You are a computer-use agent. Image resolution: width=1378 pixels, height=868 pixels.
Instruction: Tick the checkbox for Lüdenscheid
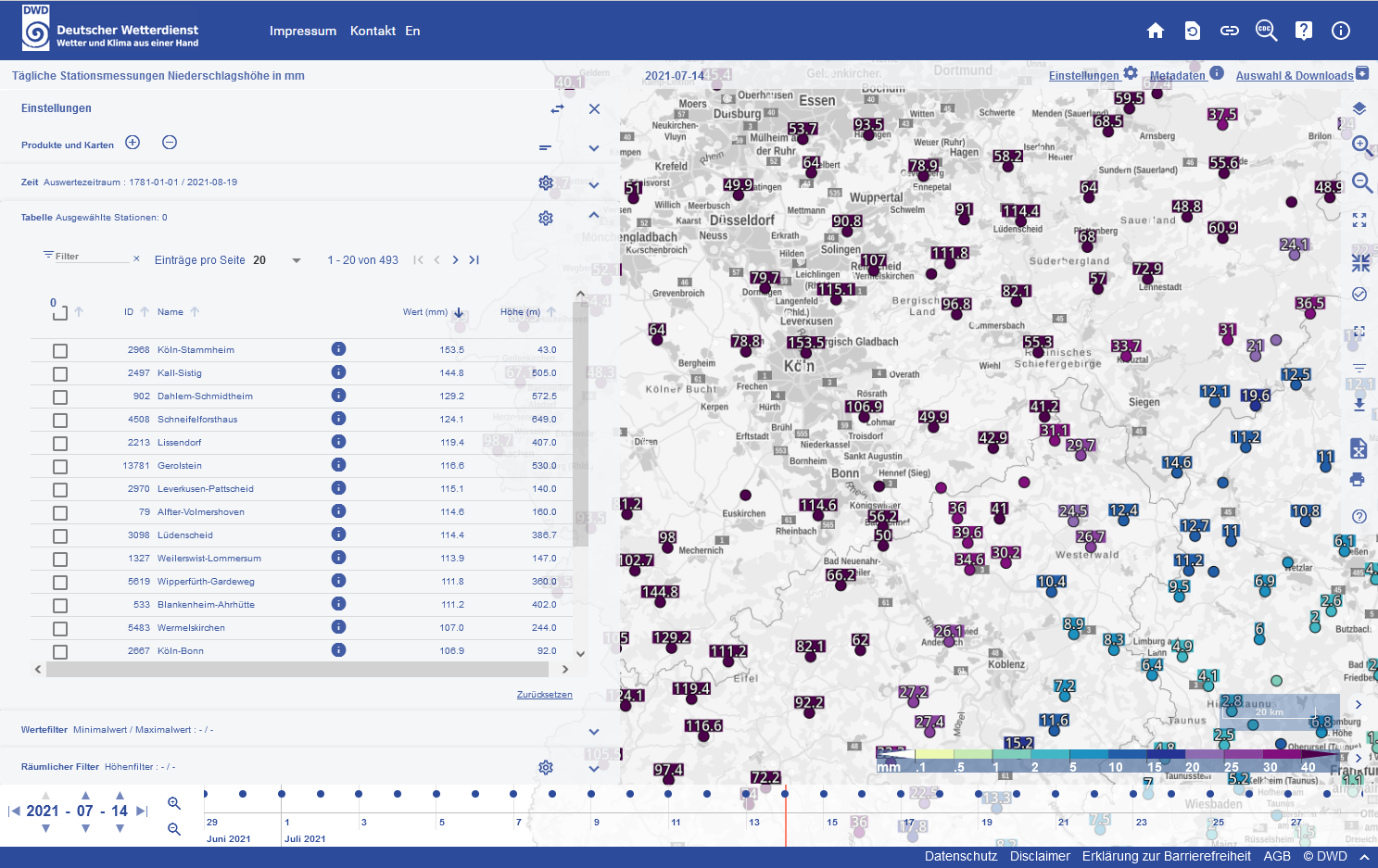pyautogui.click(x=60, y=536)
